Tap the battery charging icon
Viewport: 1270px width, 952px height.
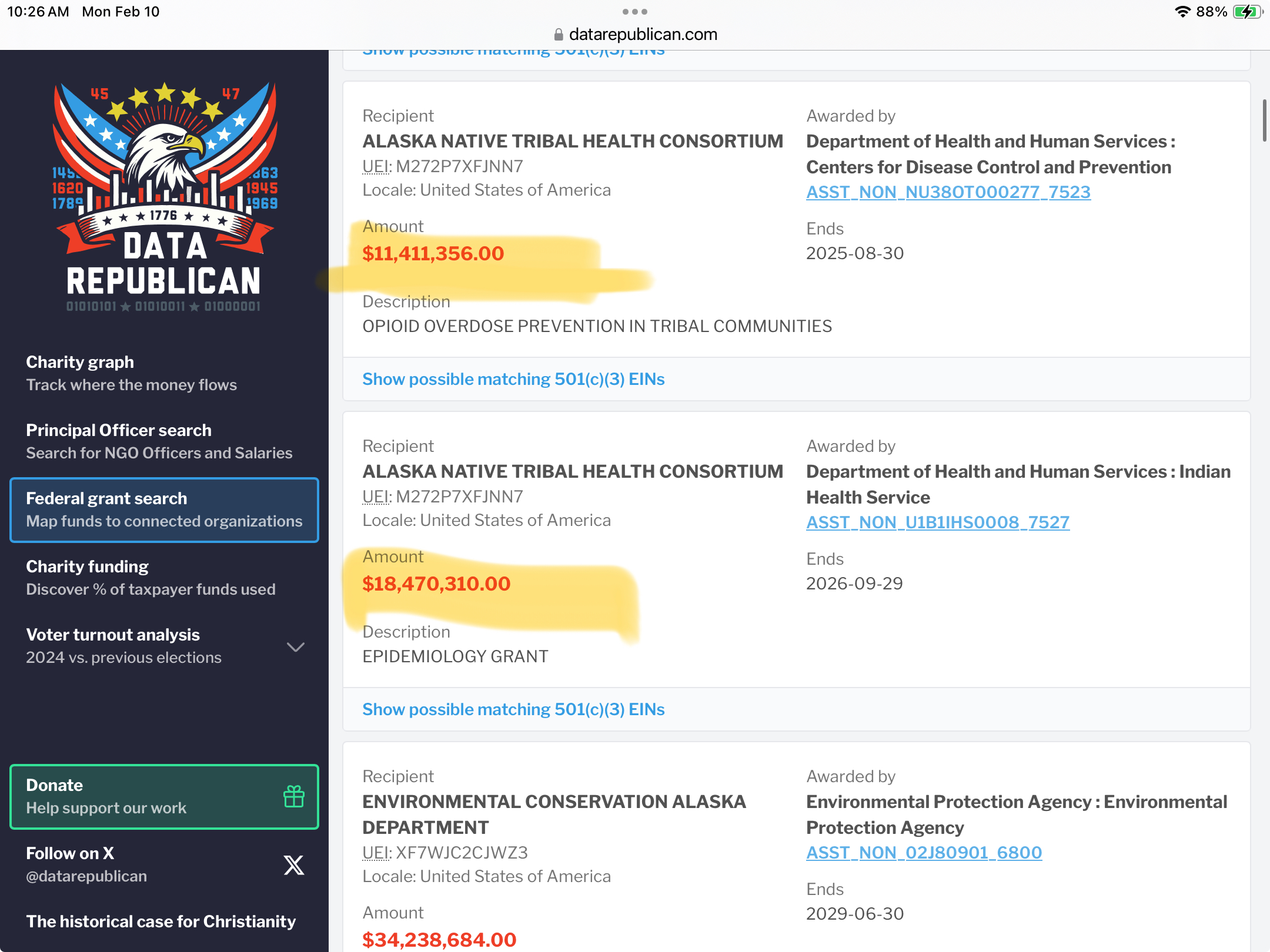(x=1248, y=12)
